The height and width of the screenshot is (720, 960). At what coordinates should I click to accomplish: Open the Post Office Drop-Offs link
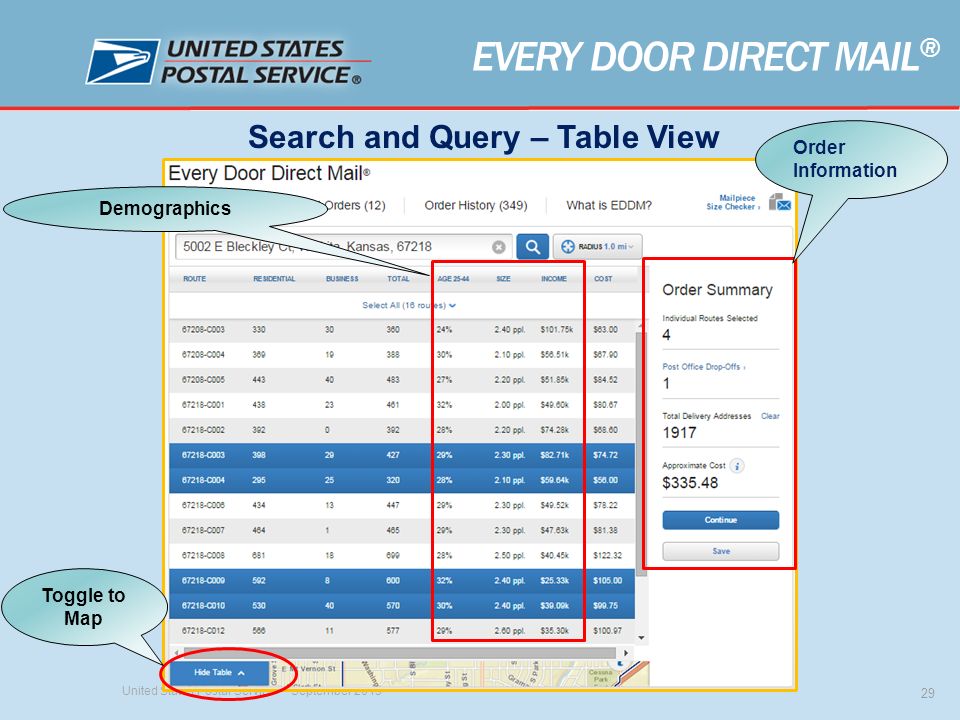point(703,367)
